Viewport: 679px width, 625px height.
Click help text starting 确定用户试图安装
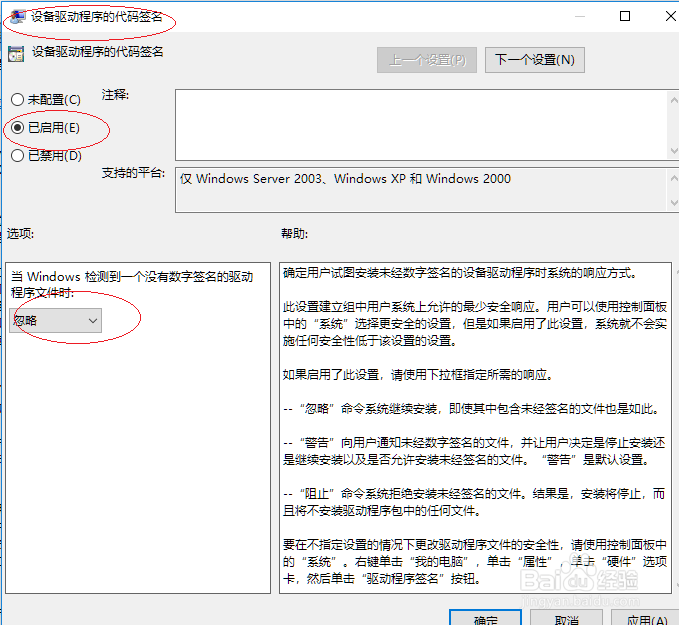[x=460, y=273]
